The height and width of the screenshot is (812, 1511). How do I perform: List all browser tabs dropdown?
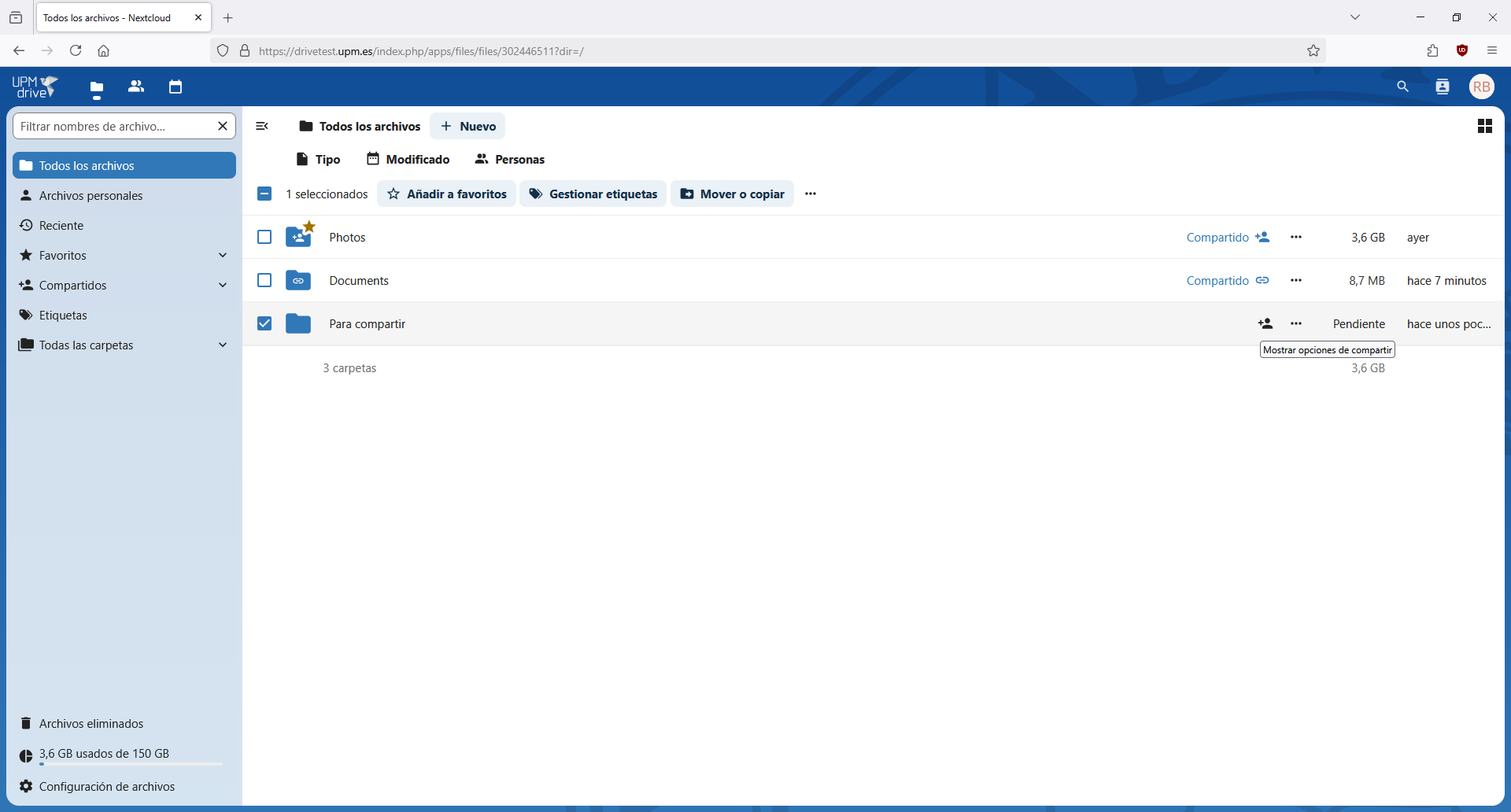[x=1355, y=17]
